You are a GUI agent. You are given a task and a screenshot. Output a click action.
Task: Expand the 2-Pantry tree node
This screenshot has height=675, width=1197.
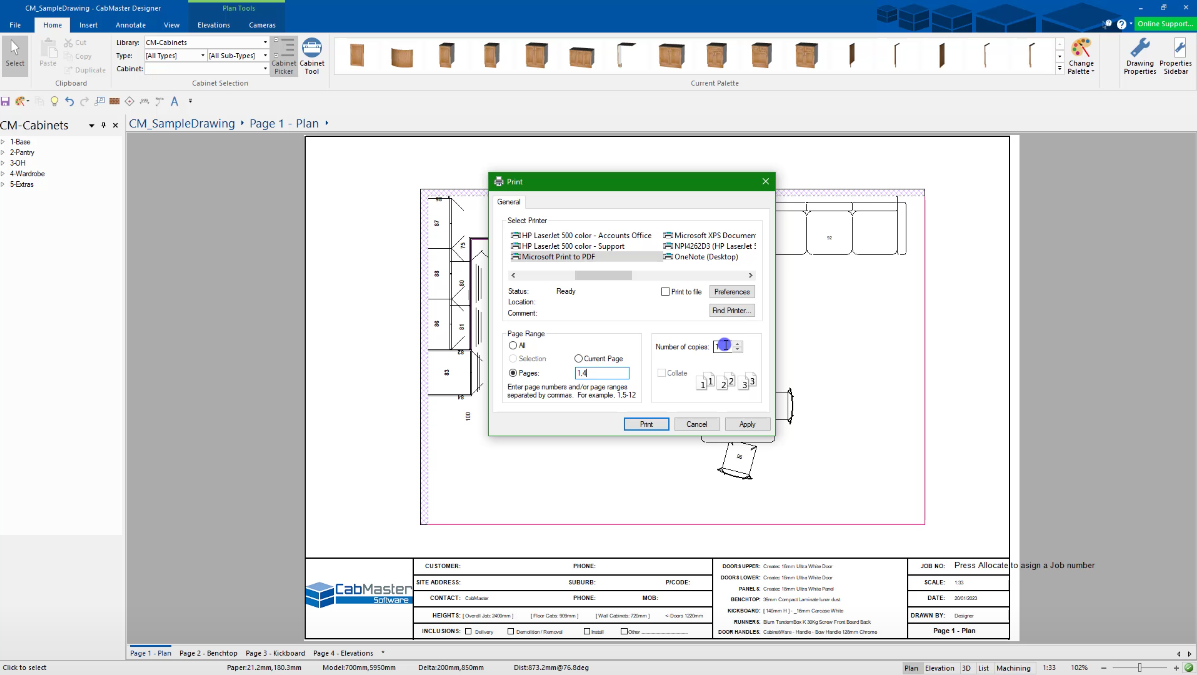[x=3, y=153]
